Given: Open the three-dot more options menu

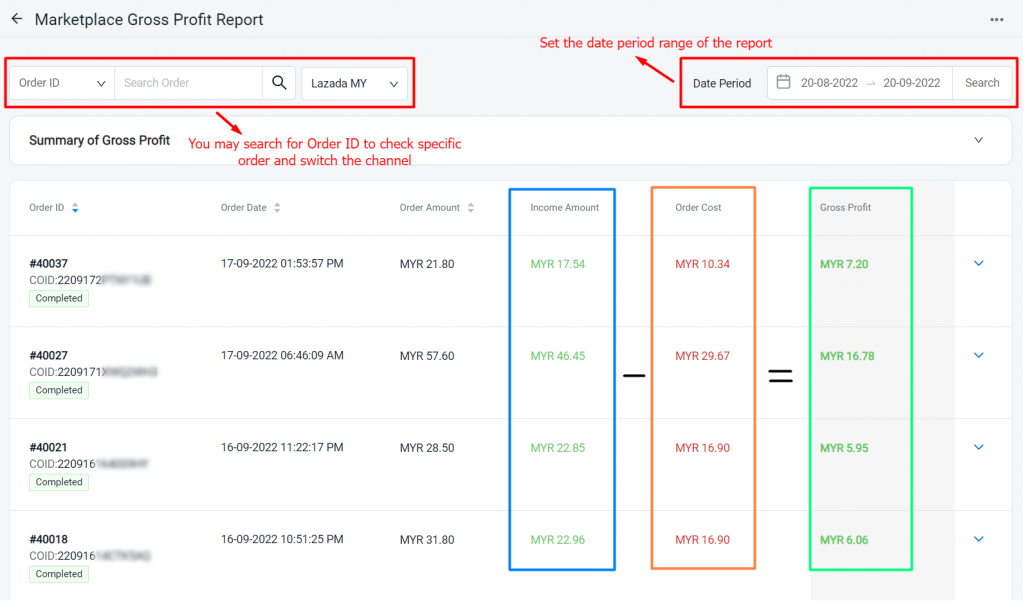Looking at the screenshot, I should pos(996,19).
